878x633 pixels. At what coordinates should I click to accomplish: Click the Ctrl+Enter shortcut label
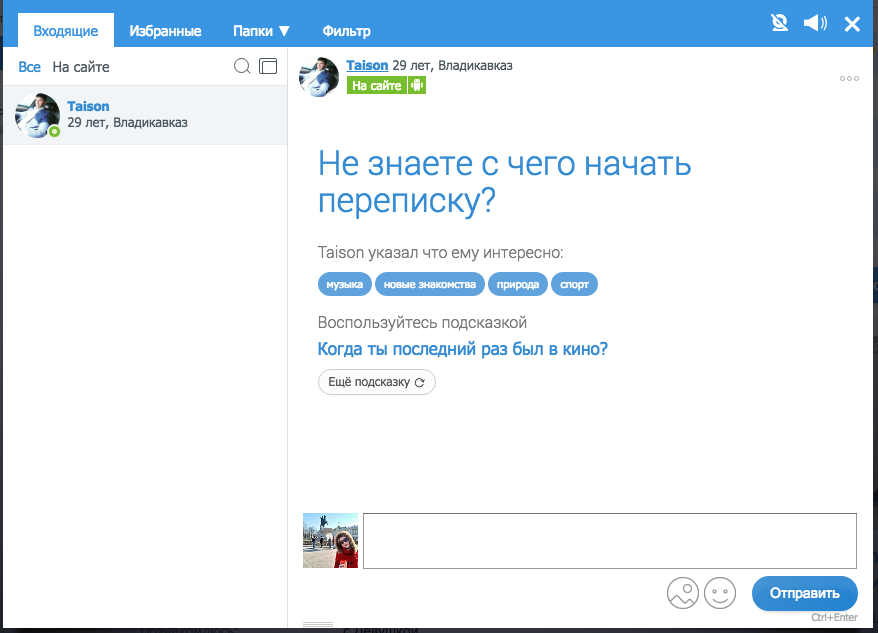click(x=834, y=617)
